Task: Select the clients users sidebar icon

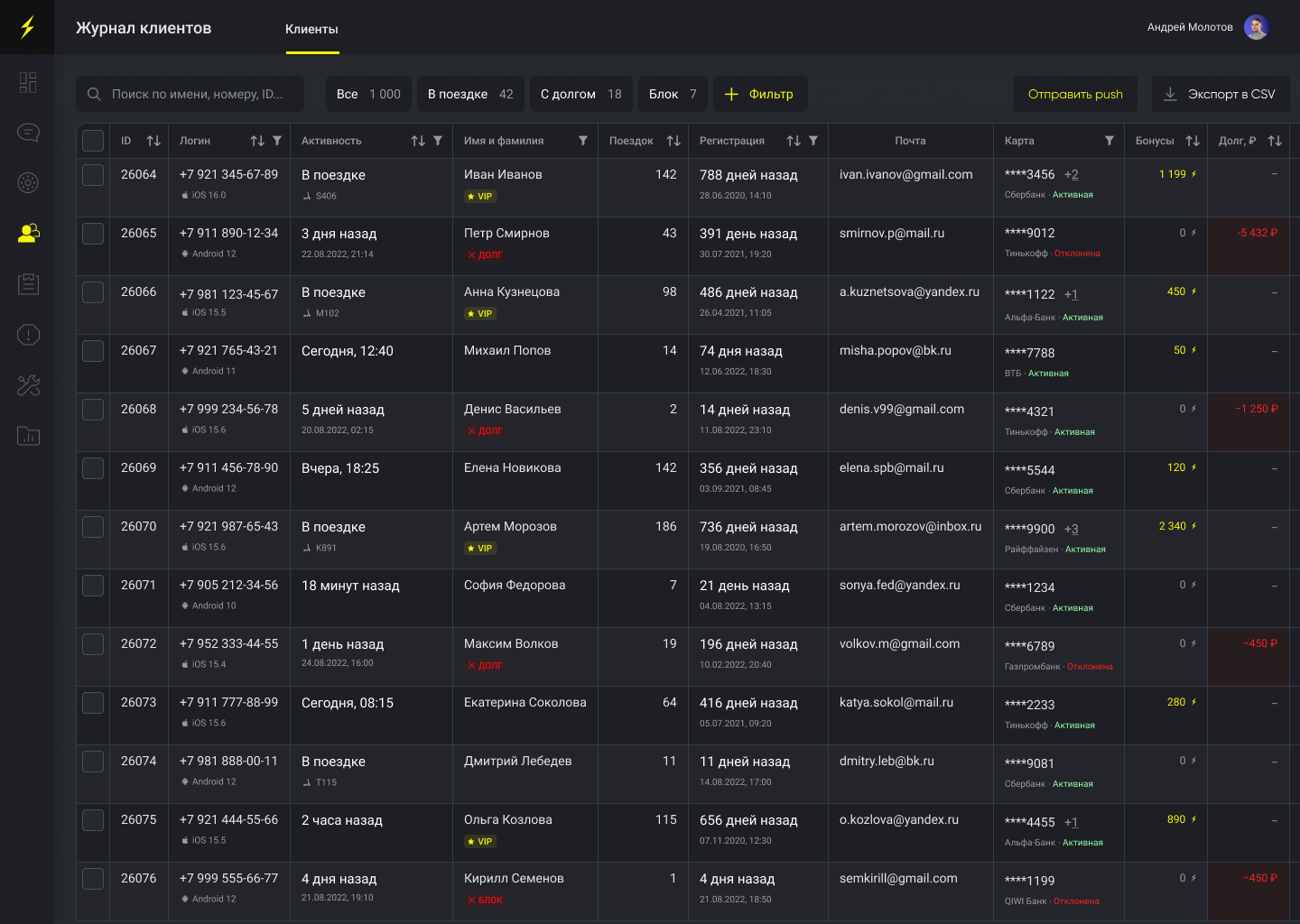Action: pyautogui.click(x=28, y=234)
